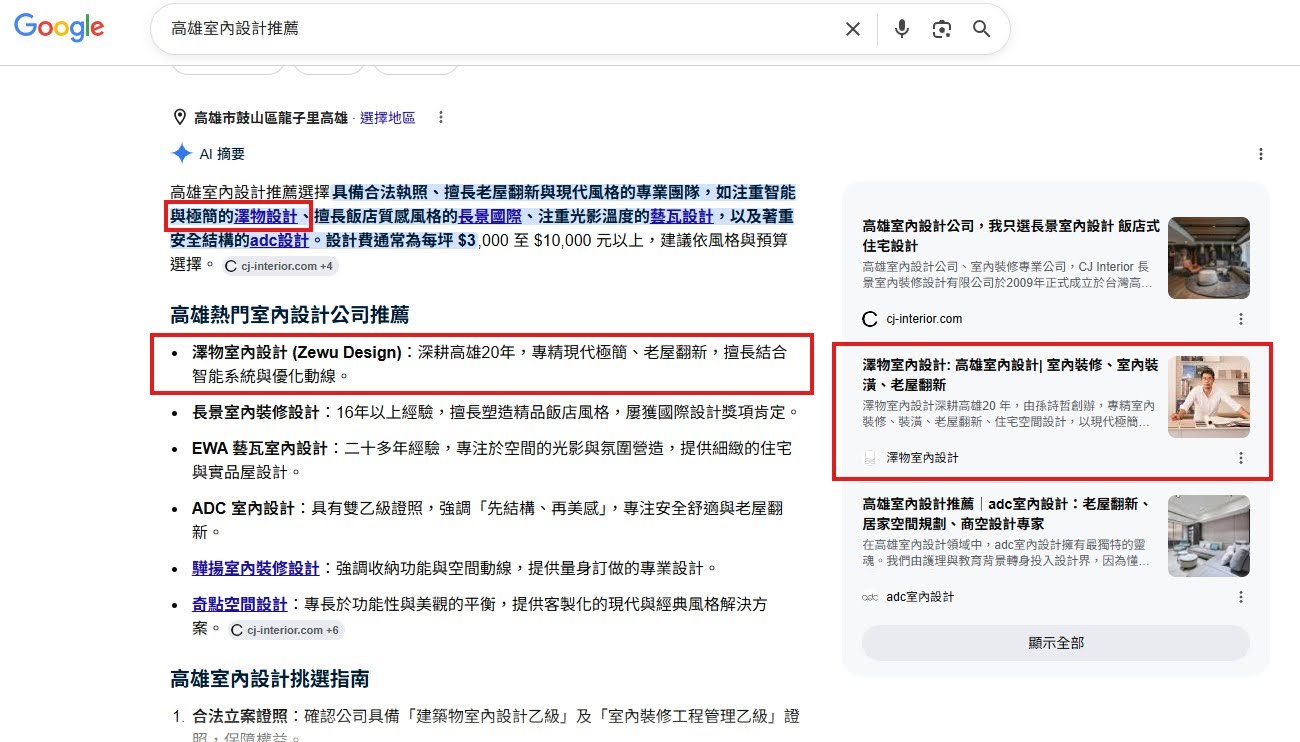Click the 選擇地區 link
This screenshot has height=742, width=1300.
coord(387,118)
